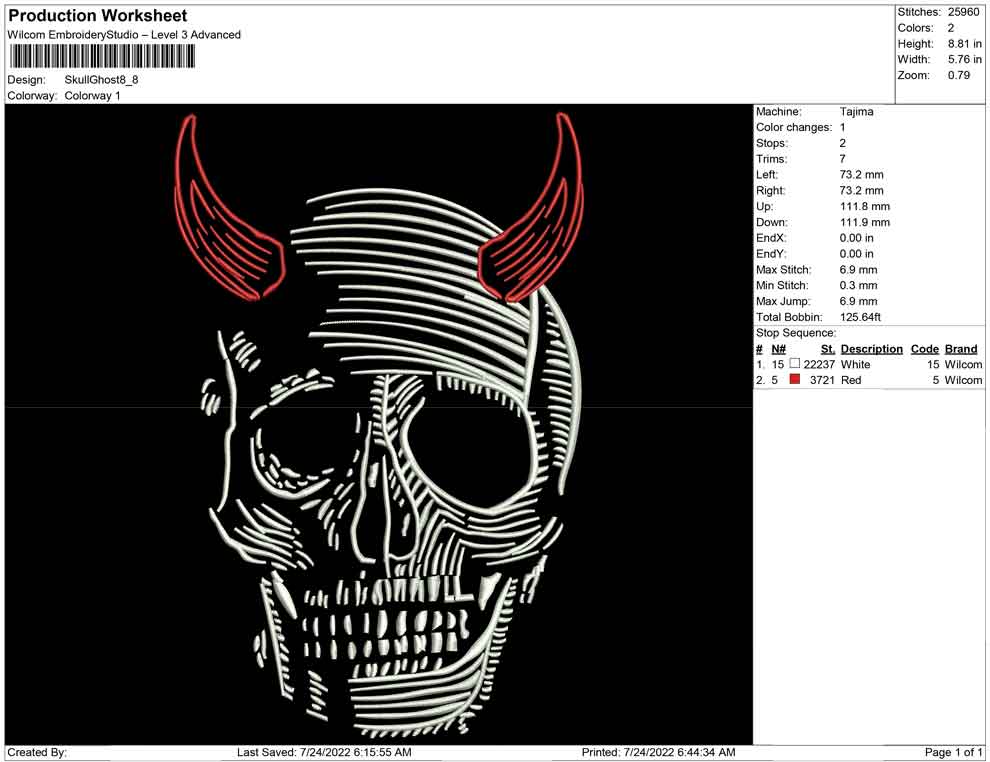Click the St. column header
Viewport: 990px width, 762px height.
point(827,349)
